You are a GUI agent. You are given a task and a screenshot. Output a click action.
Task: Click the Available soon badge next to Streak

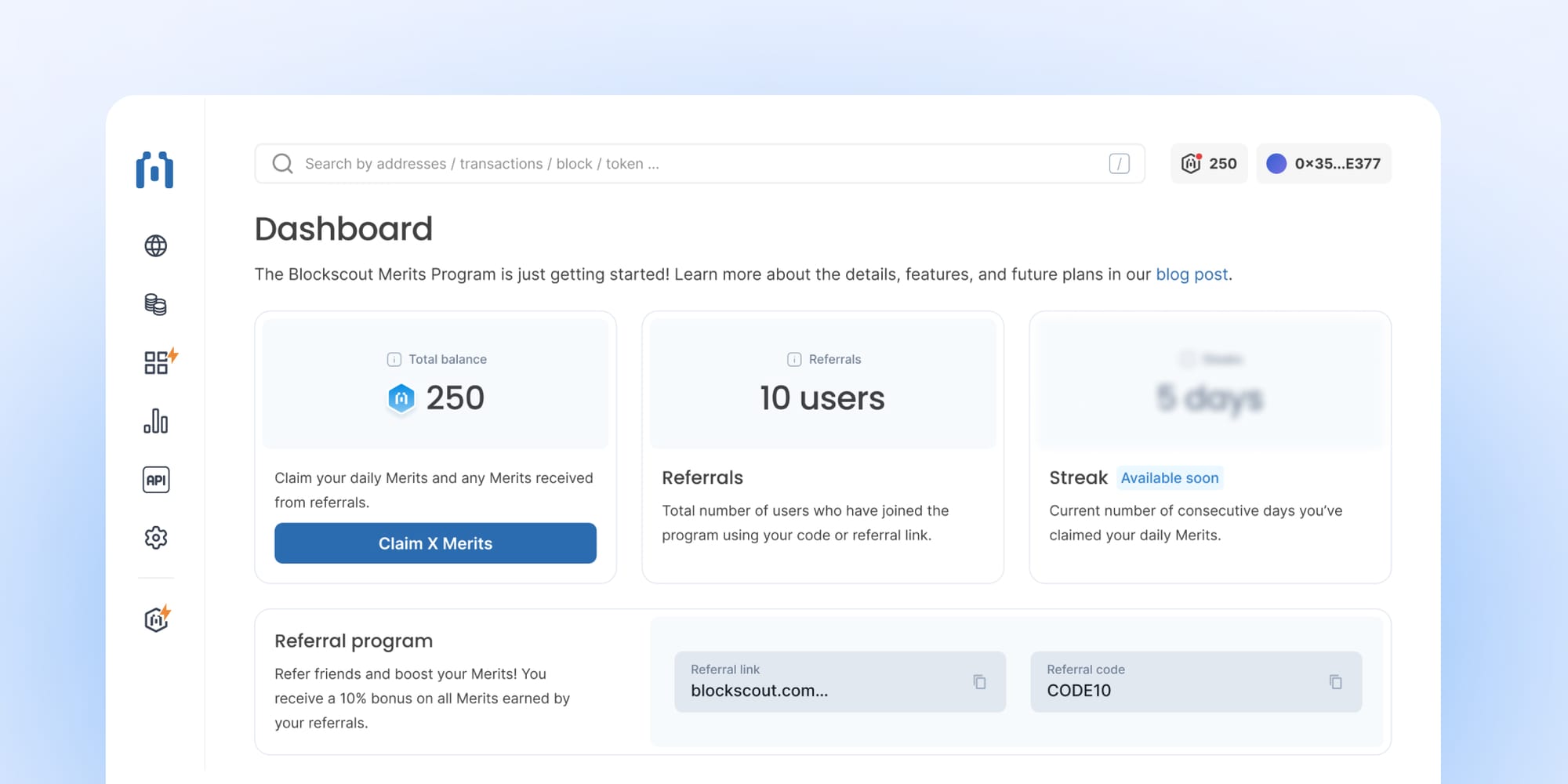(x=1170, y=477)
